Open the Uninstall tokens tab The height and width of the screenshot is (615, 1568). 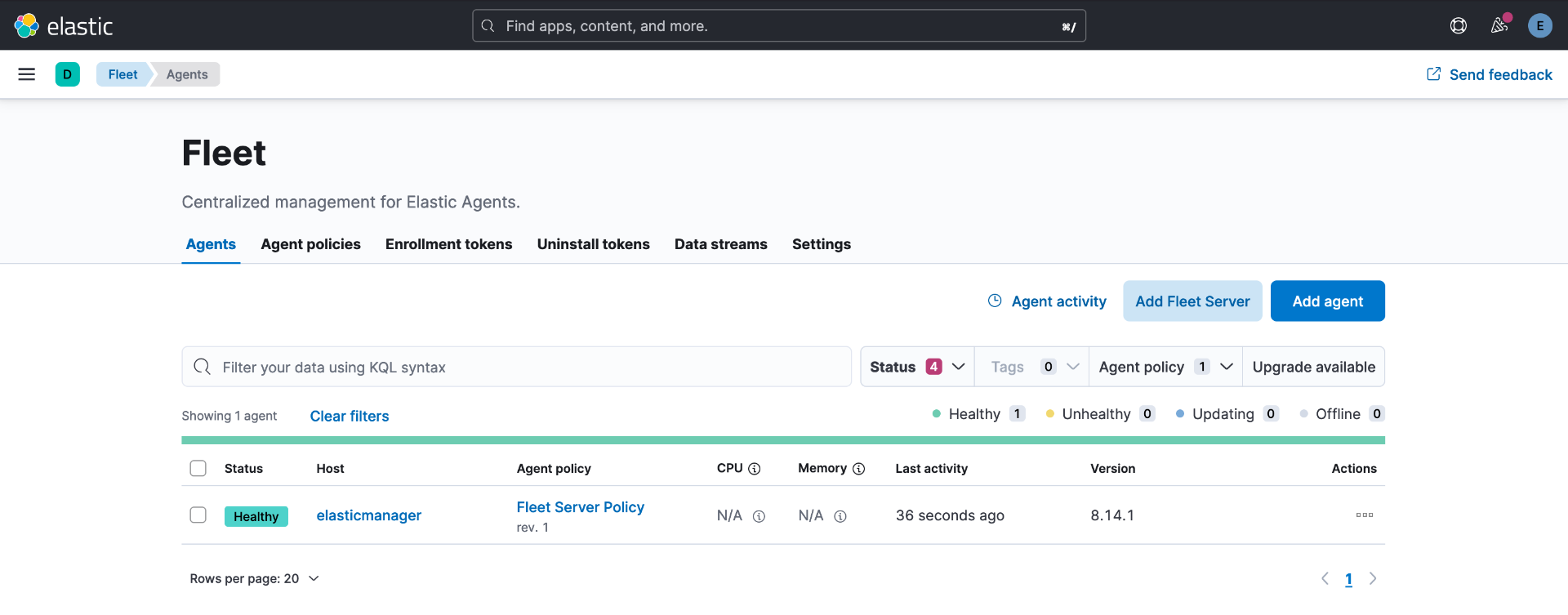click(x=594, y=244)
